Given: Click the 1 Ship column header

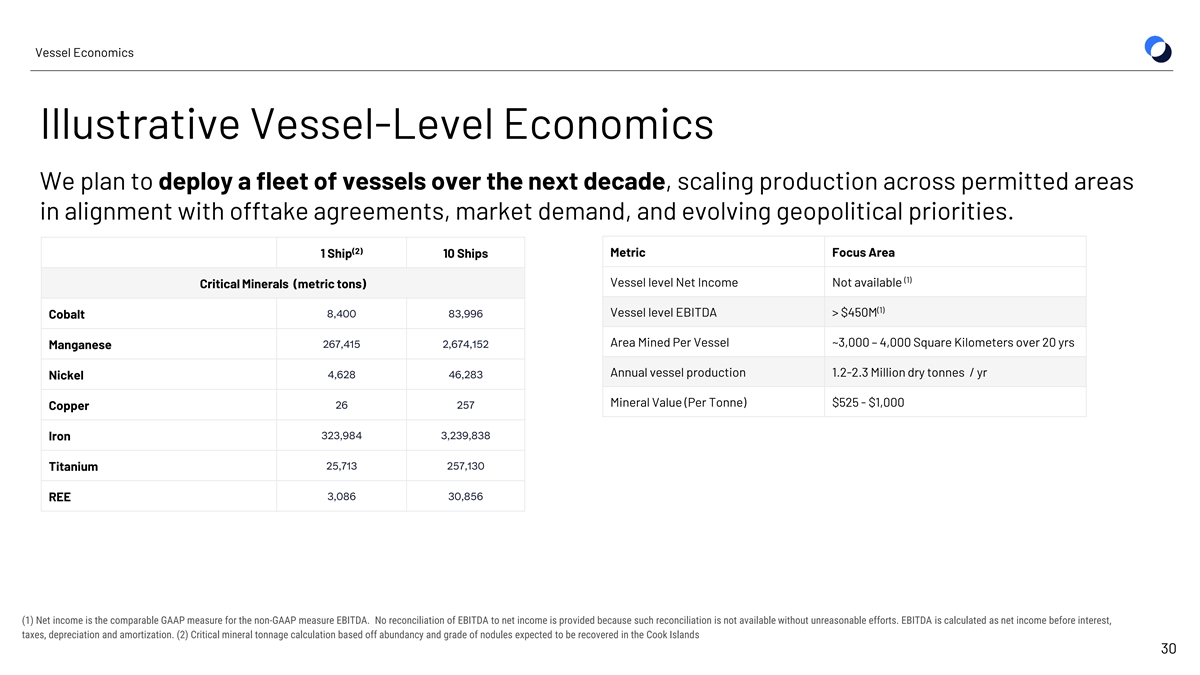Looking at the screenshot, I should [340, 253].
